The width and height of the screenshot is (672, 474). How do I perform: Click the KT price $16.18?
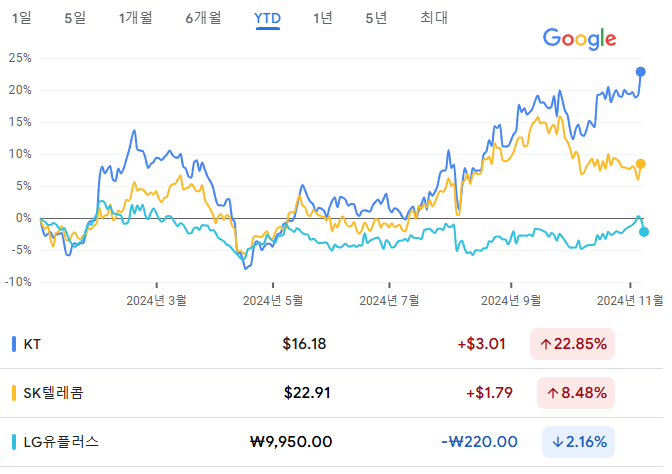304,344
